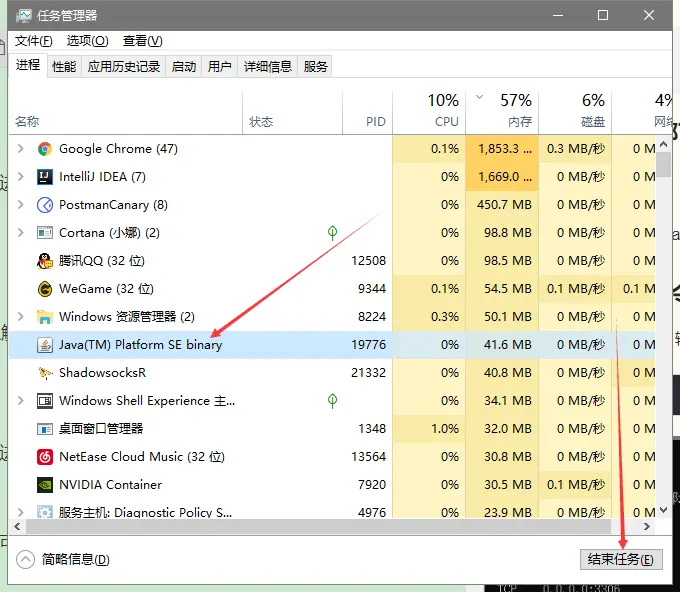Viewport: 680px width, 592px height.
Task: Click the NetEase Cloud Music icon
Action: [45, 457]
